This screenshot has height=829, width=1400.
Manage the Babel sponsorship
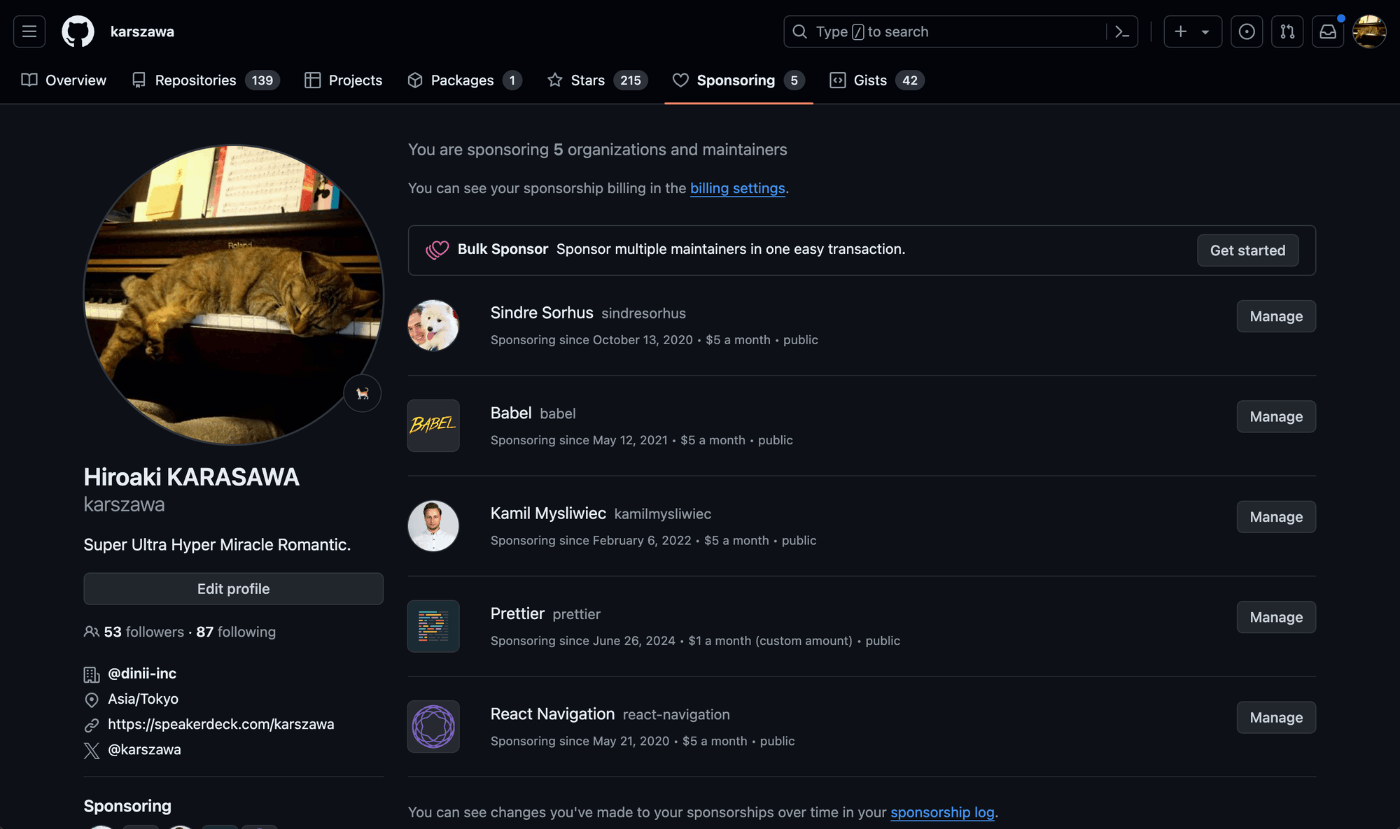1276,416
